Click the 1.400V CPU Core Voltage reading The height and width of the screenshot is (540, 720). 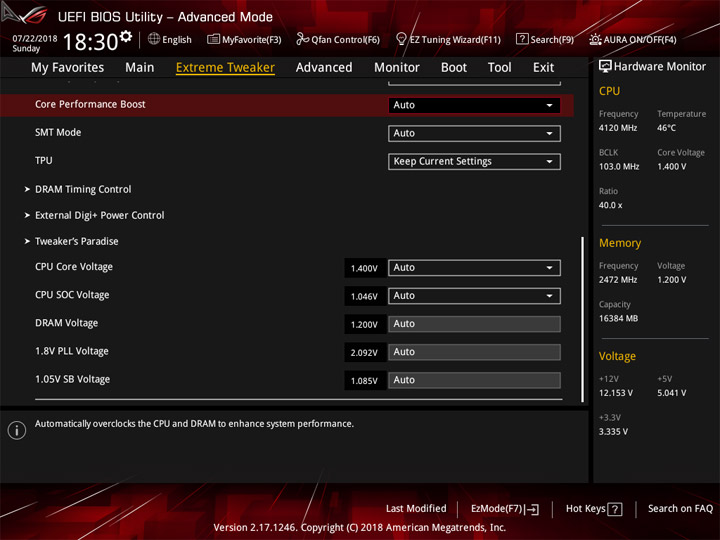click(364, 268)
